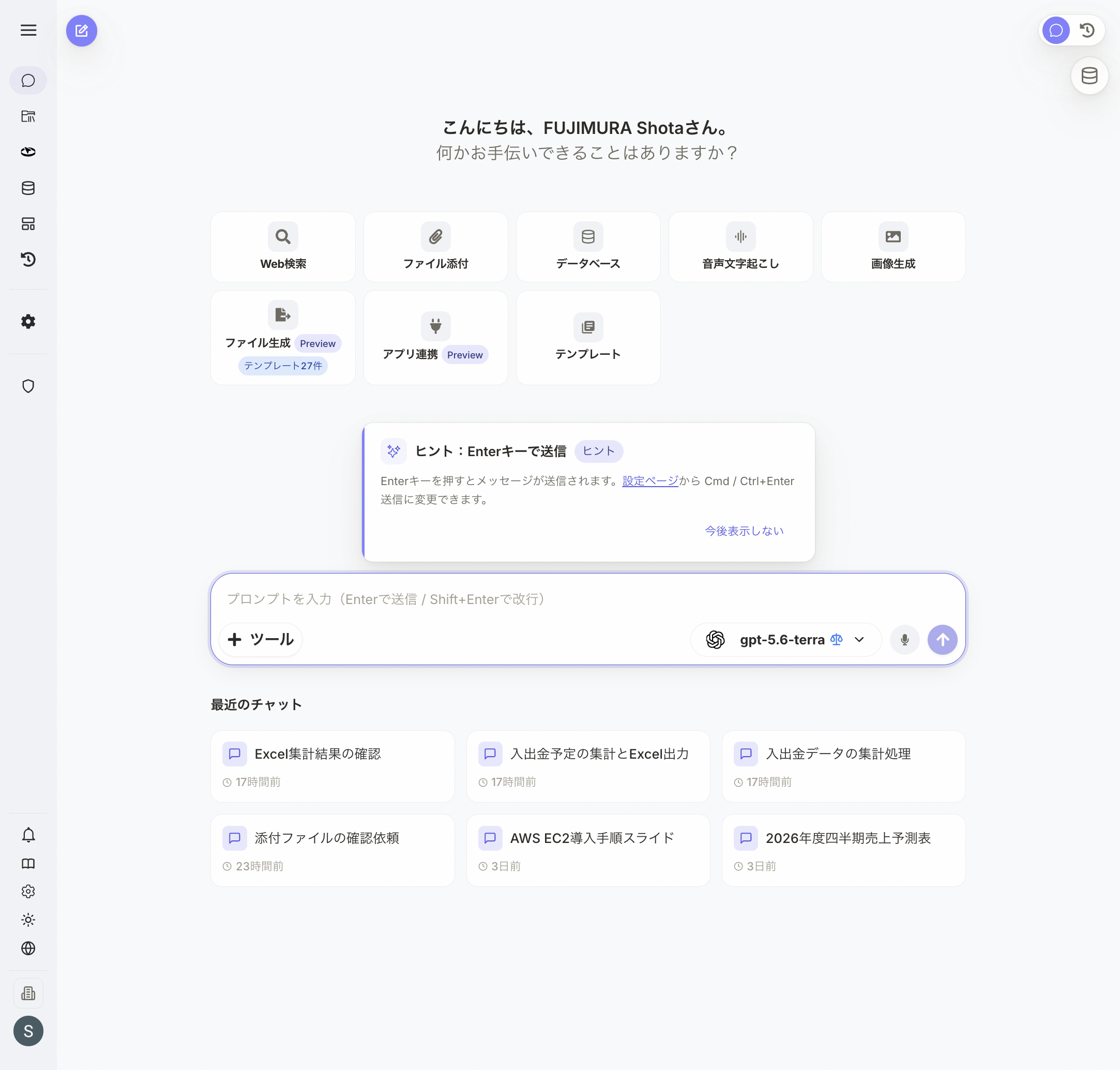The image size is (1120, 1070).
Task: Start a new chat with the purple edit icon
Action: coord(82,30)
